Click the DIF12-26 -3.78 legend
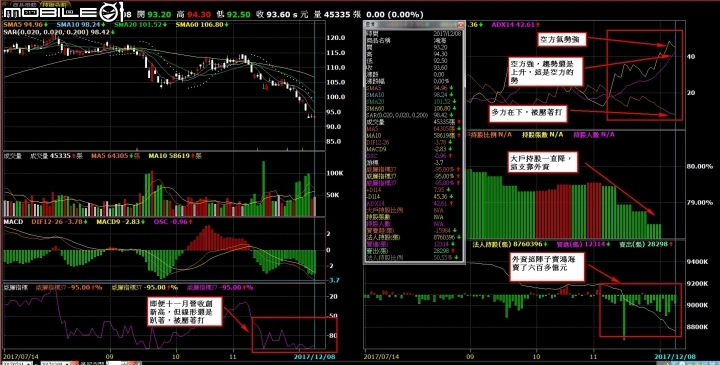Viewport: 720px width, 365px height. coord(60,222)
